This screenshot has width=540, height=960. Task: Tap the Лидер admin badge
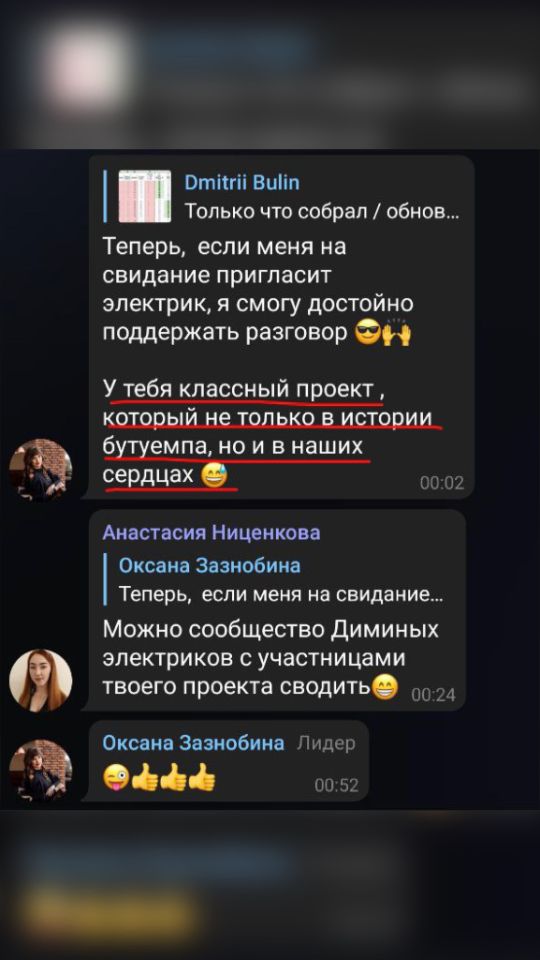(326, 743)
